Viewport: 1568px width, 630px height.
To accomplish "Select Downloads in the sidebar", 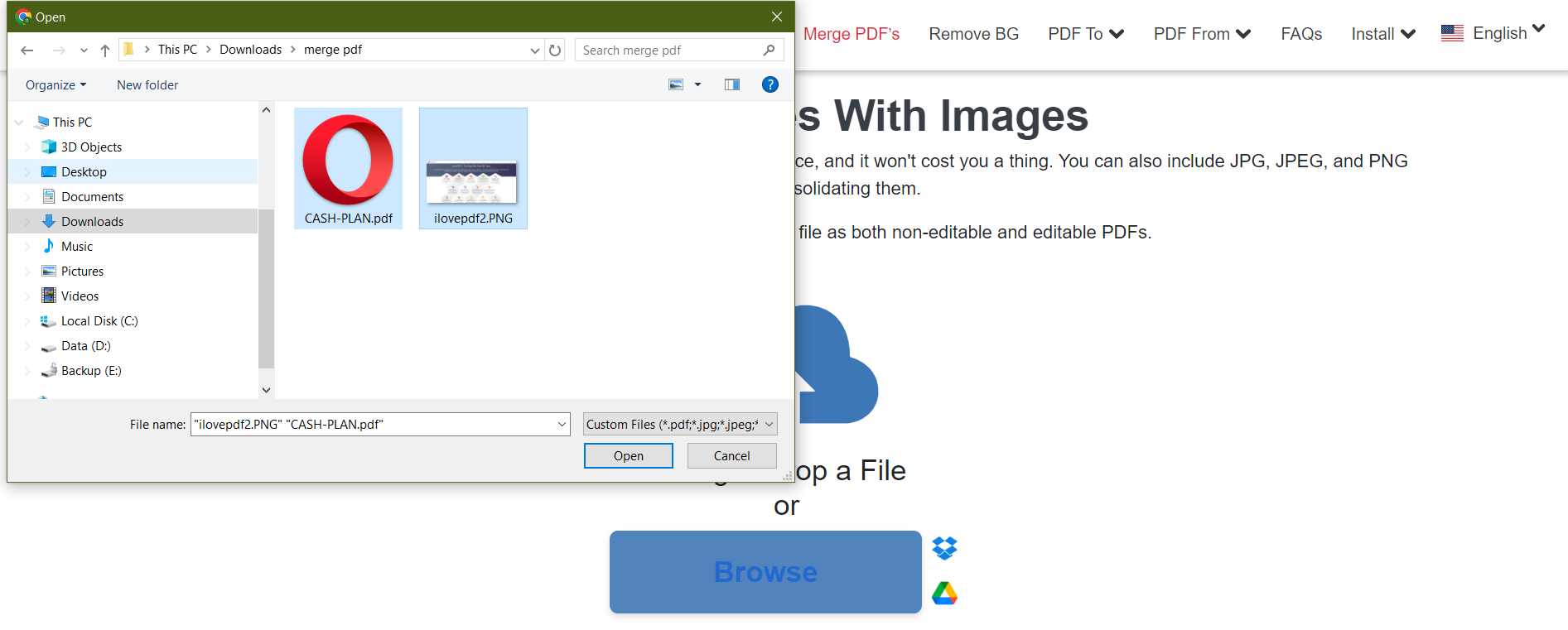I will point(92,222).
